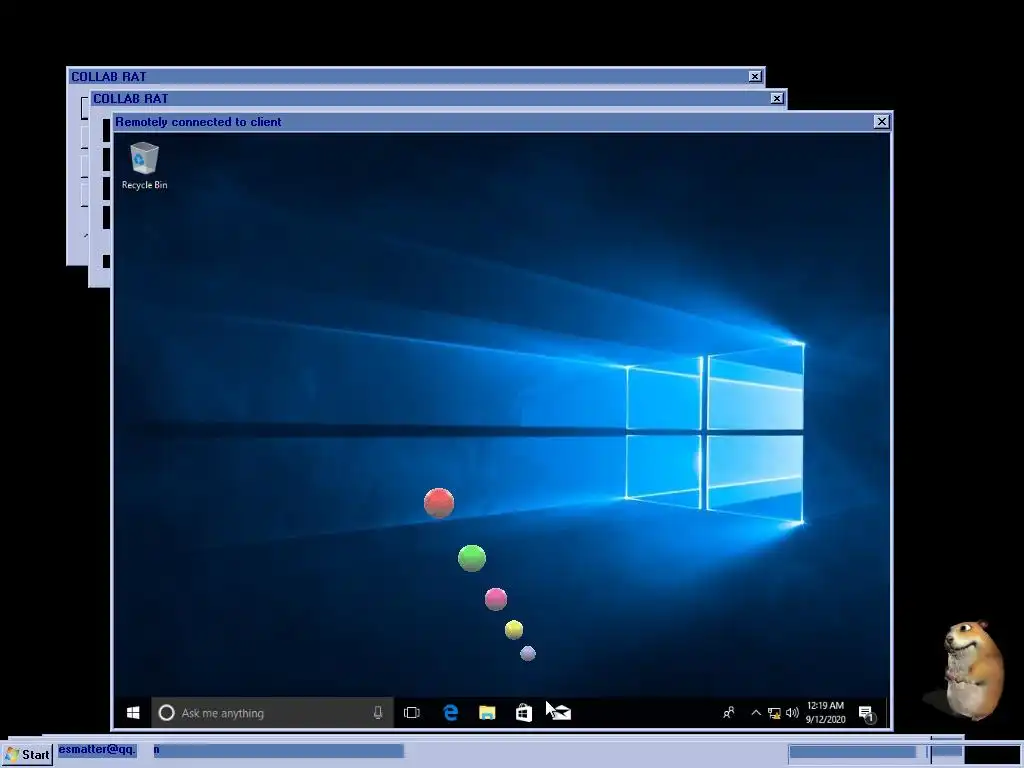Click the People icon in system tray
Viewport: 1024px width, 768px height.
729,712
